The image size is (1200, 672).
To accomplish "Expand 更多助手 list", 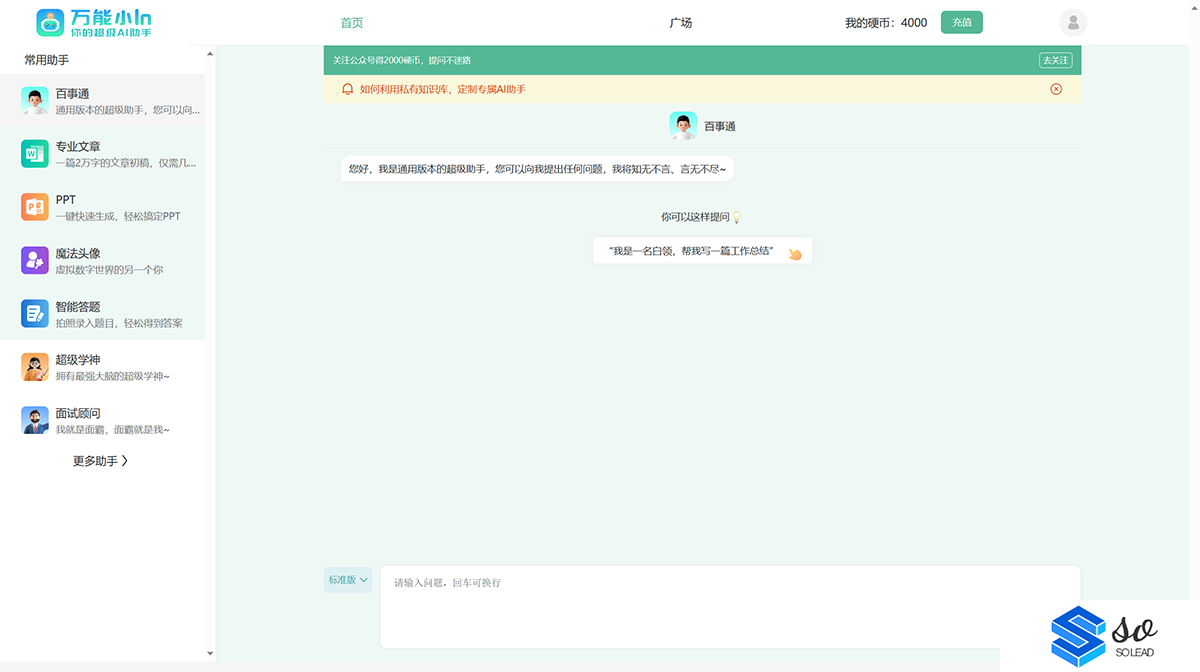I will pyautogui.click(x=100, y=461).
